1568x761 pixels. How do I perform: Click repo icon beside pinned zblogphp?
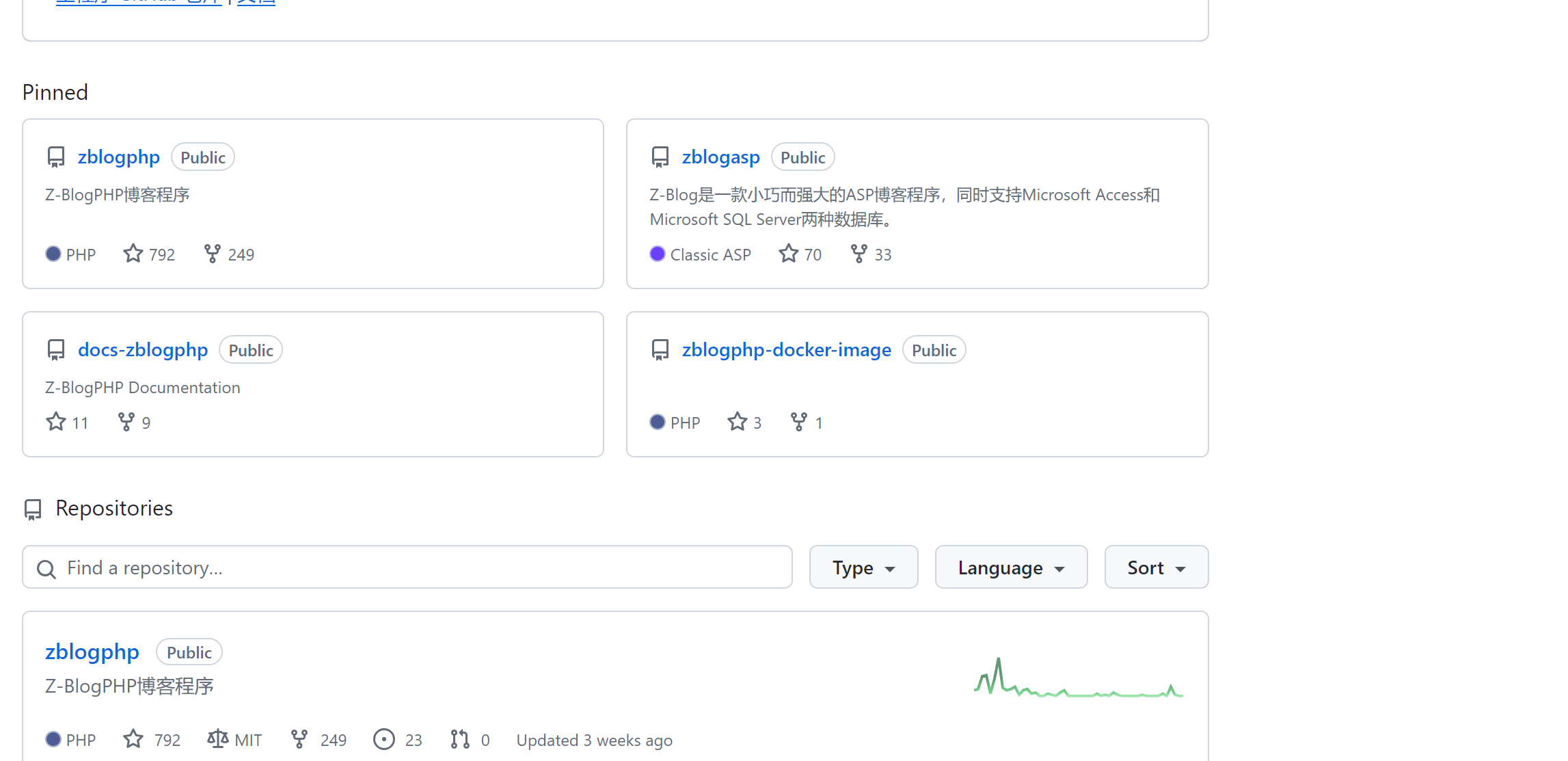pyautogui.click(x=56, y=157)
